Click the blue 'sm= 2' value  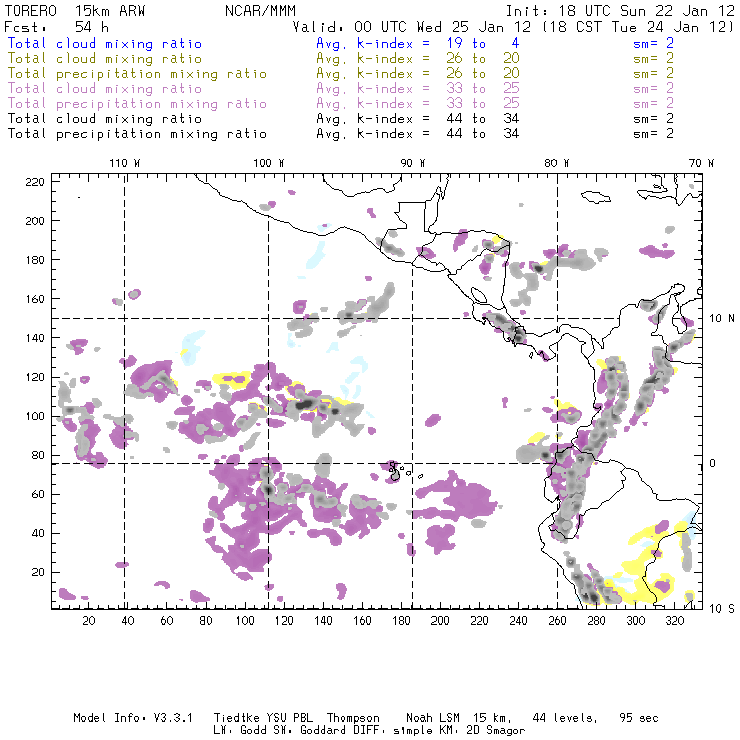point(653,43)
